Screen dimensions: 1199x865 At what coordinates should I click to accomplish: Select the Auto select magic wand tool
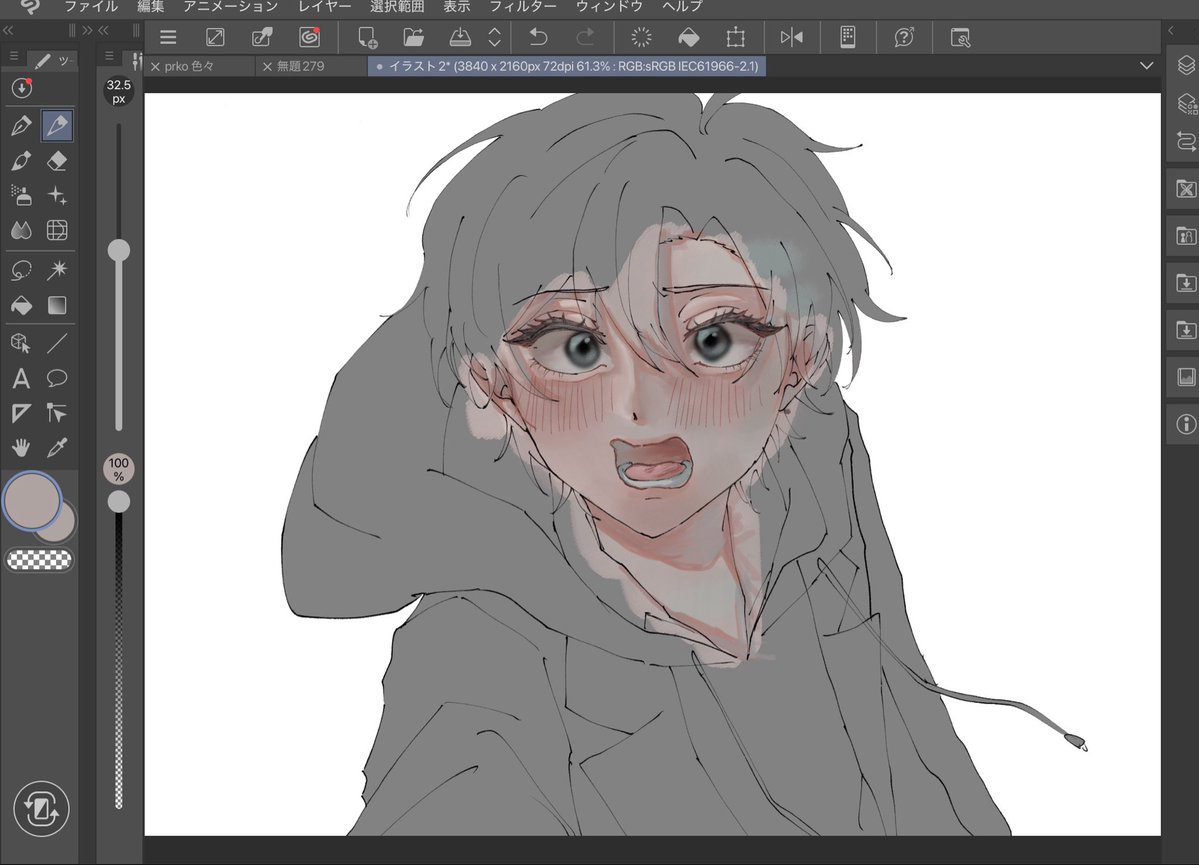[x=57, y=270]
